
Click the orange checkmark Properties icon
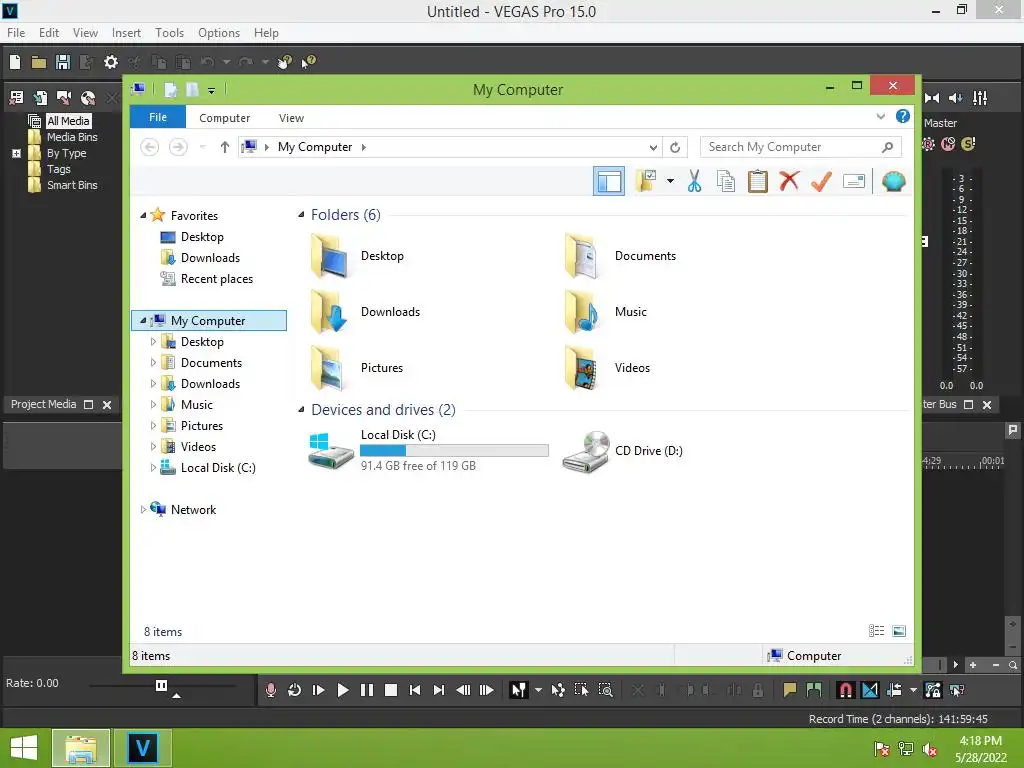coord(821,181)
